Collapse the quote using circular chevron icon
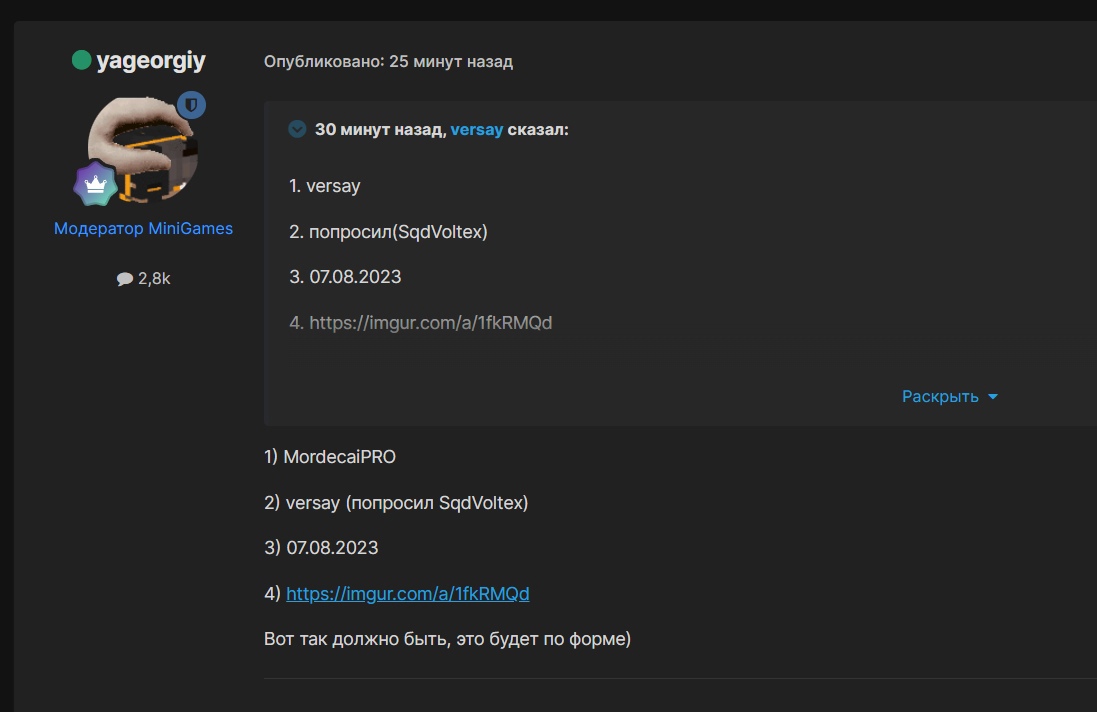Image resolution: width=1097 pixels, height=712 pixels. (x=297, y=129)
